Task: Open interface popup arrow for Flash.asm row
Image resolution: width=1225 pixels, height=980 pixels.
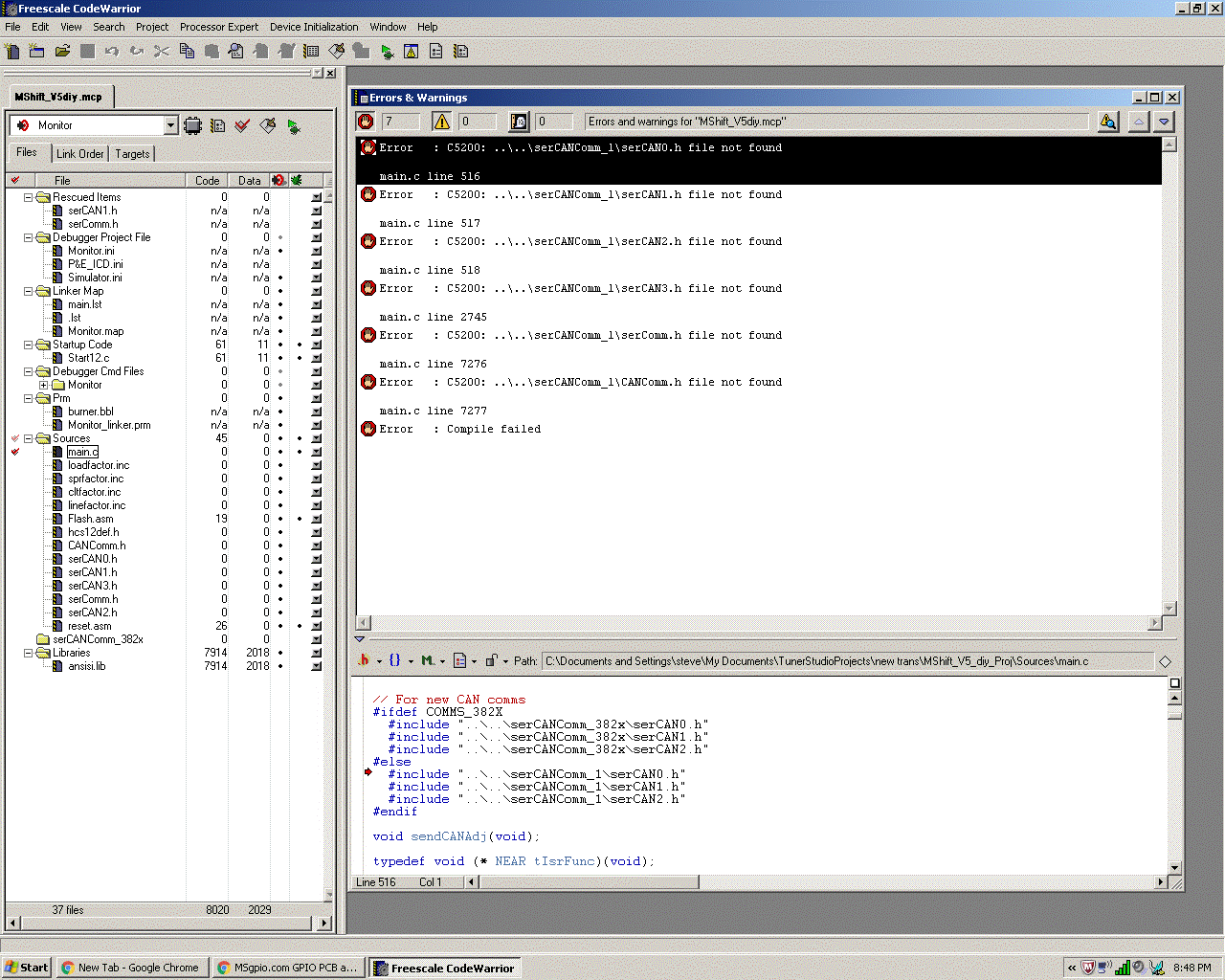Action: [317, 519]
